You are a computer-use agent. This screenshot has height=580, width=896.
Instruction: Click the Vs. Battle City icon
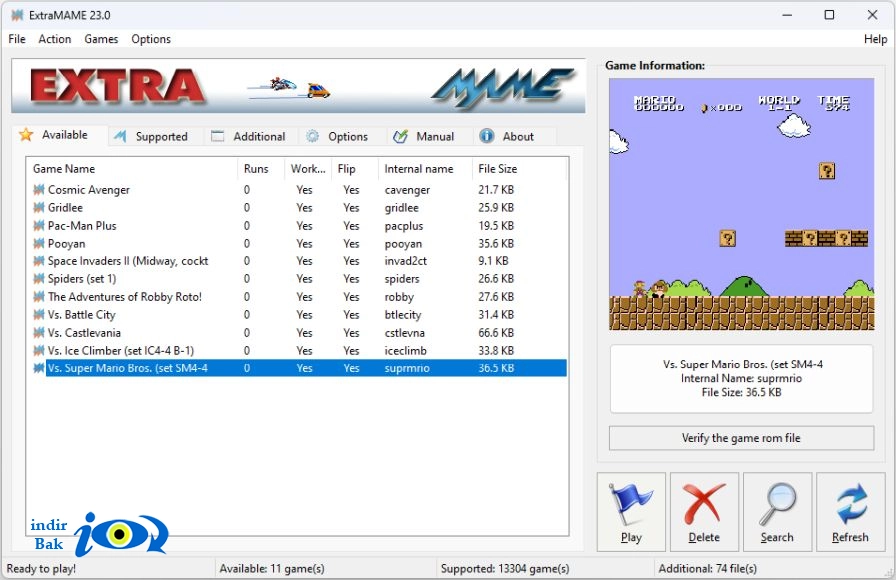pos(39,315)
